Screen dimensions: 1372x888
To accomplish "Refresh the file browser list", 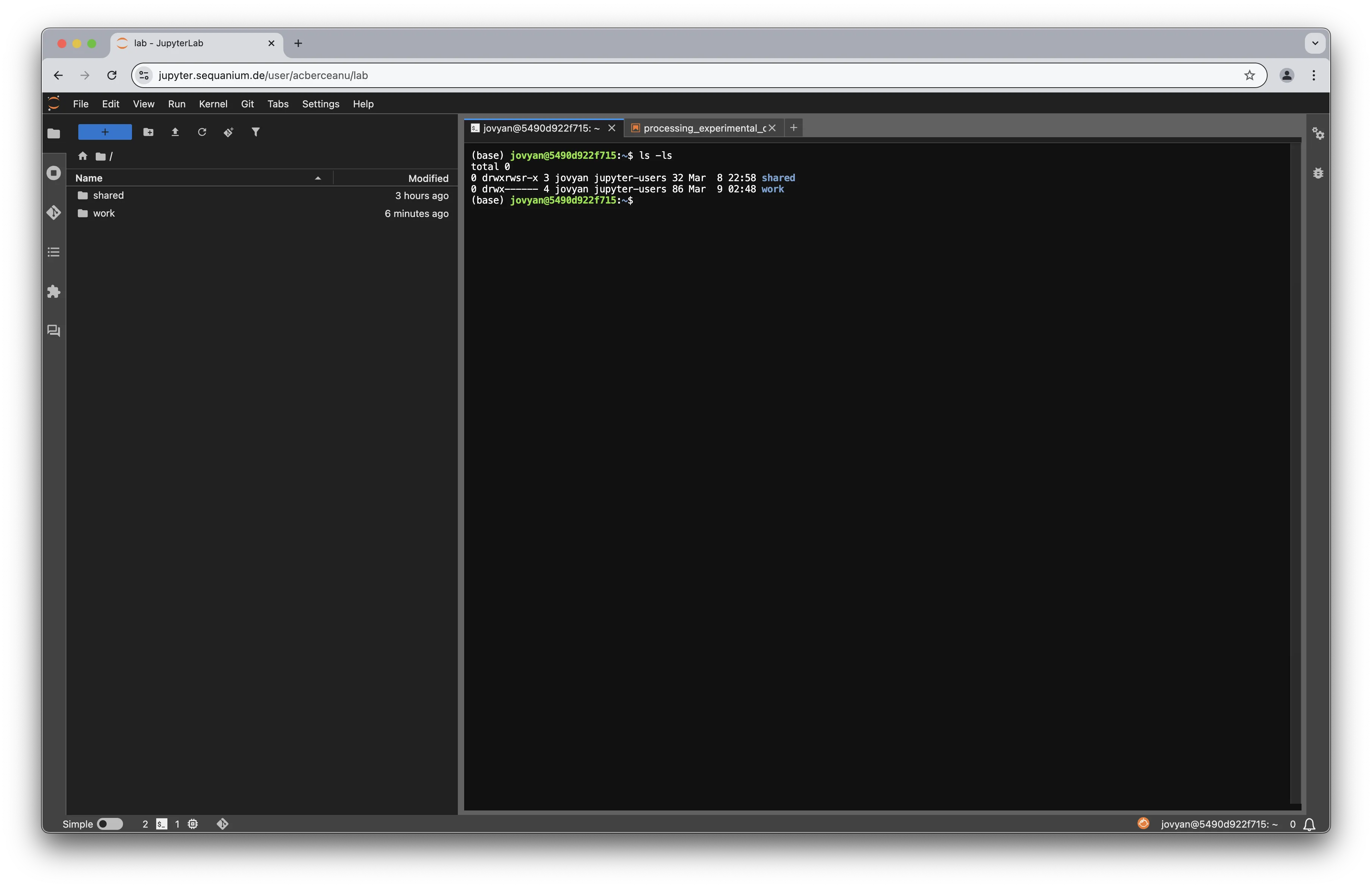I will click(x=202, y=132).
